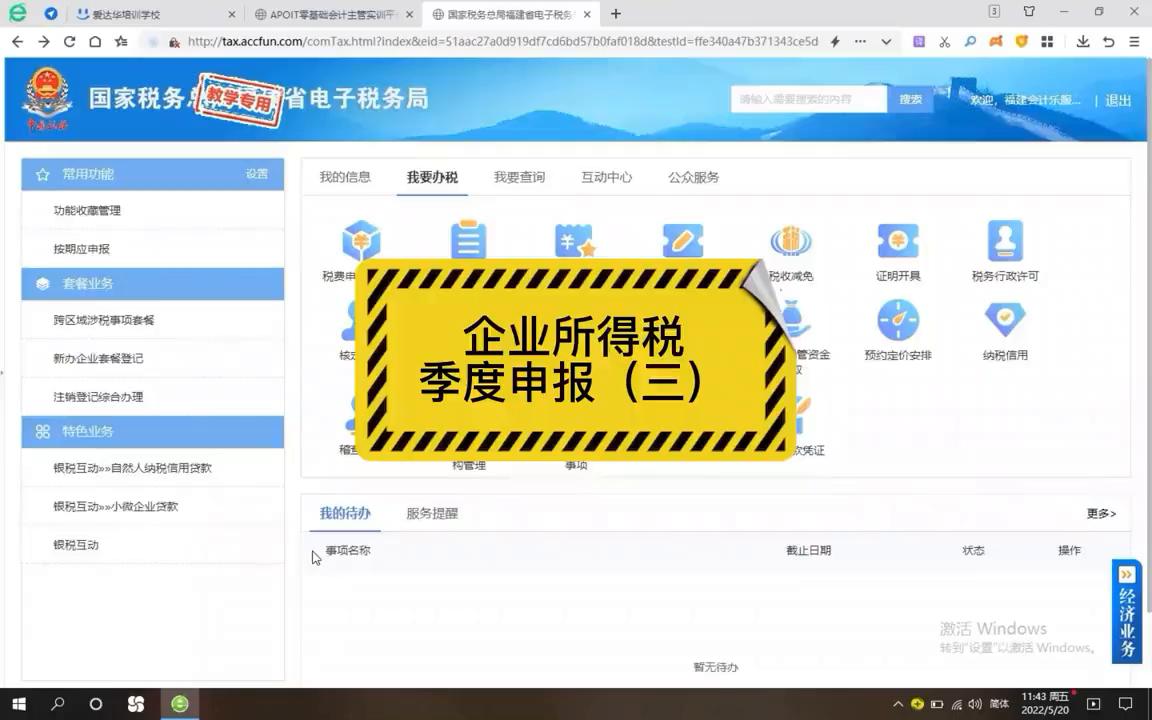Select the 税收减免 icon

pyautogui.click(x=790, y=240)
